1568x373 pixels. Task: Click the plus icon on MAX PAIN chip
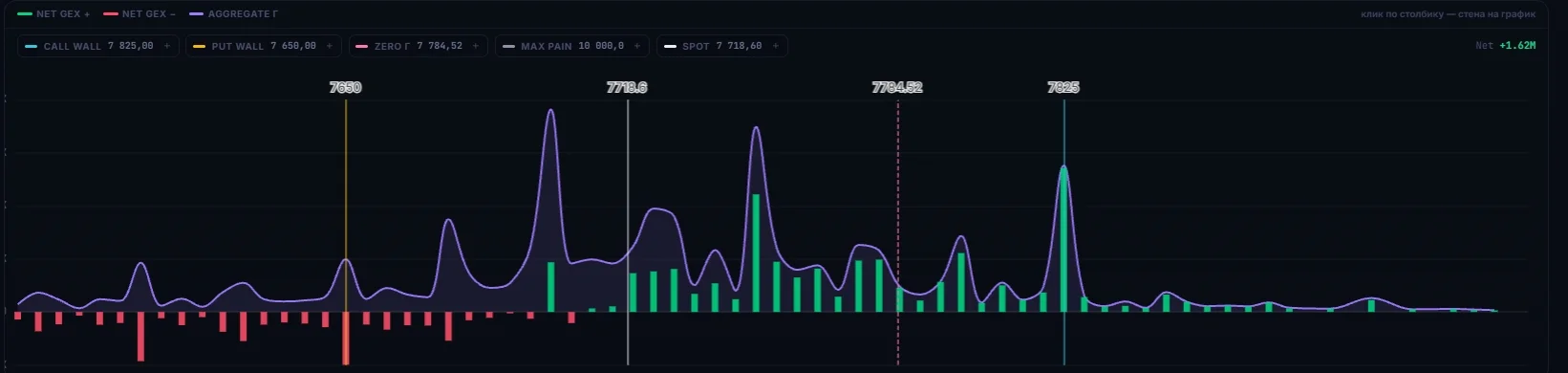coord(637,46)
